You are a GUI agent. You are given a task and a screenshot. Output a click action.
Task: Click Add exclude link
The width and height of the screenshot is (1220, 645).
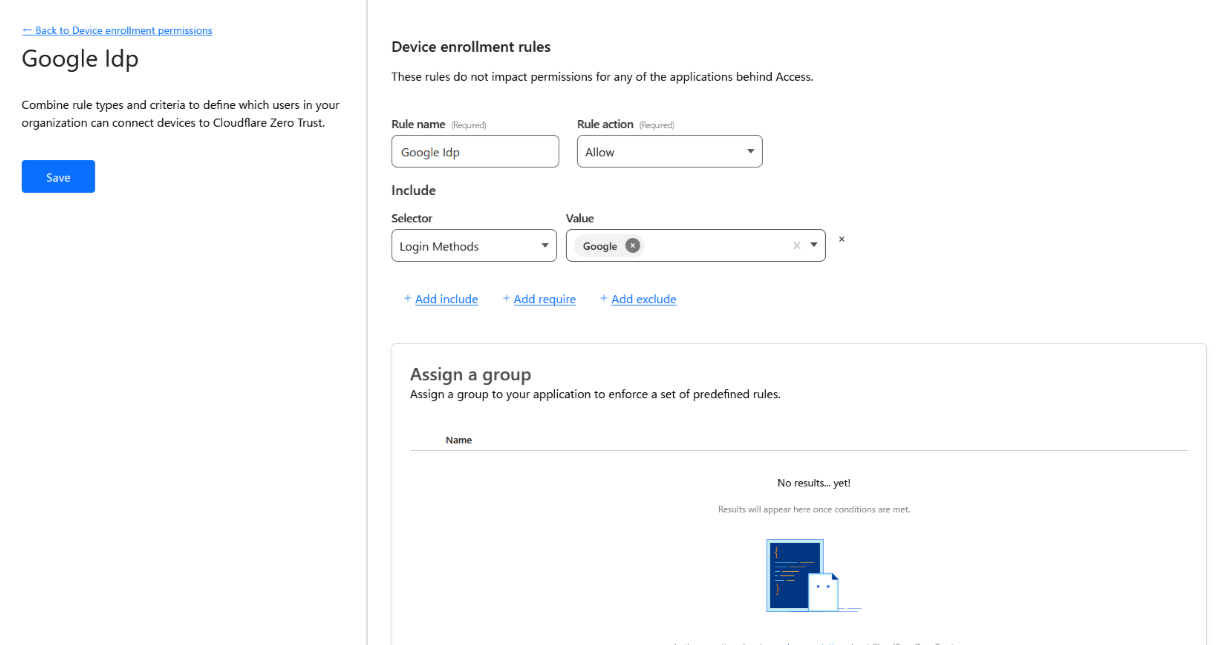coord(643,299)
